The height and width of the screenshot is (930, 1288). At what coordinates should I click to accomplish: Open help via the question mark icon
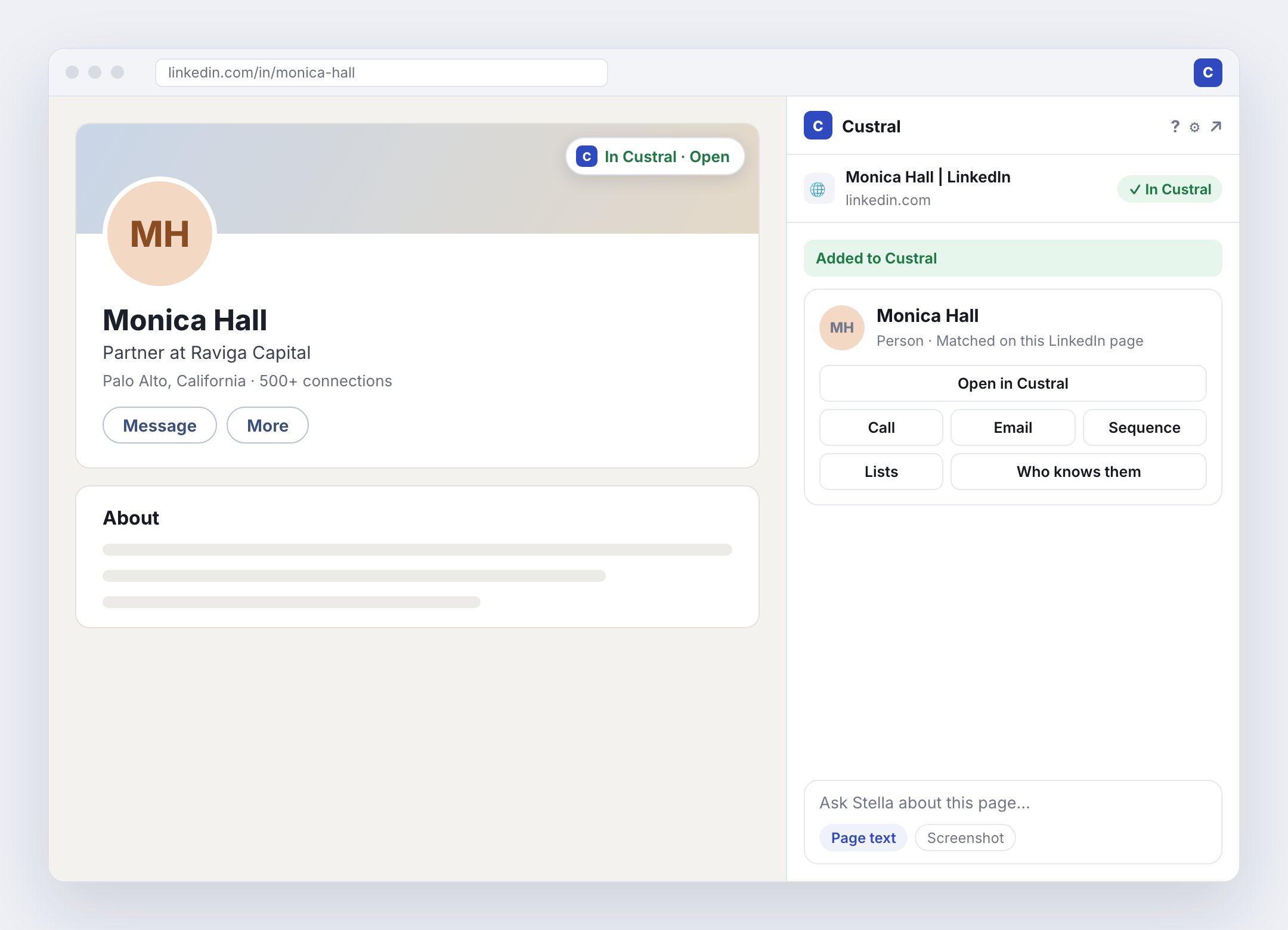pyautogui.click(x=1175, y=126)
